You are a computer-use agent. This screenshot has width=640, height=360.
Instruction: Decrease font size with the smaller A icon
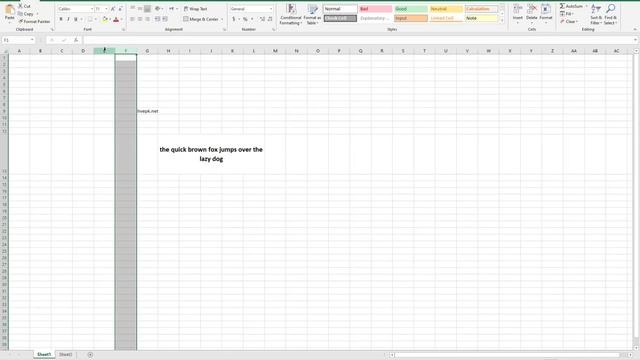tap(120, 9)
